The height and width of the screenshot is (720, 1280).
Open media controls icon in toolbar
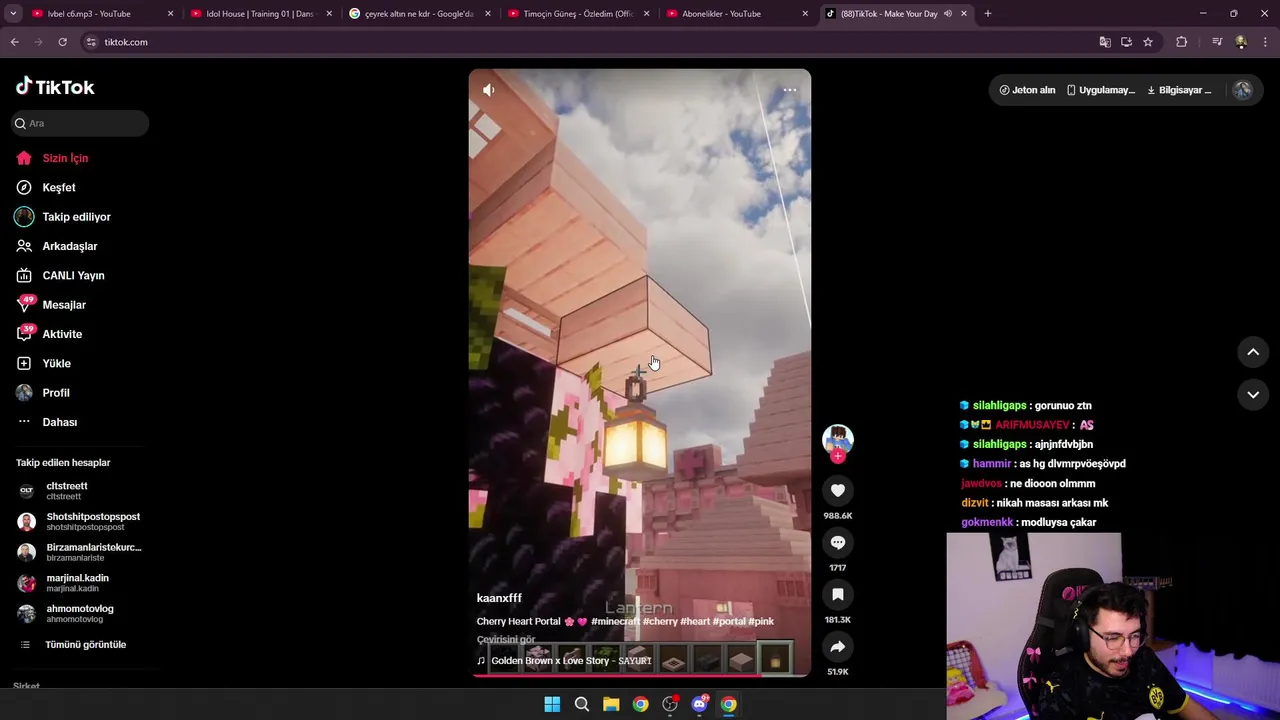click(1217, 42)
